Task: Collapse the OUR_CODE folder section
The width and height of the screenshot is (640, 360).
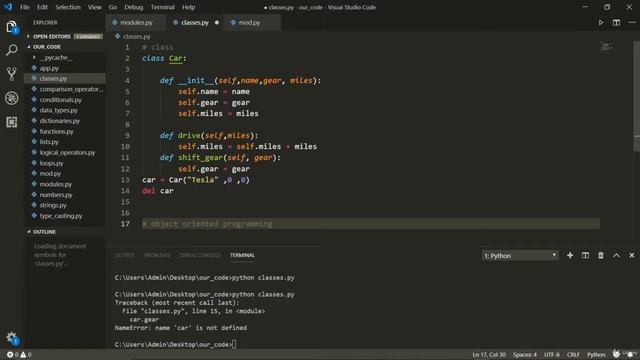Action: point(65,47)
